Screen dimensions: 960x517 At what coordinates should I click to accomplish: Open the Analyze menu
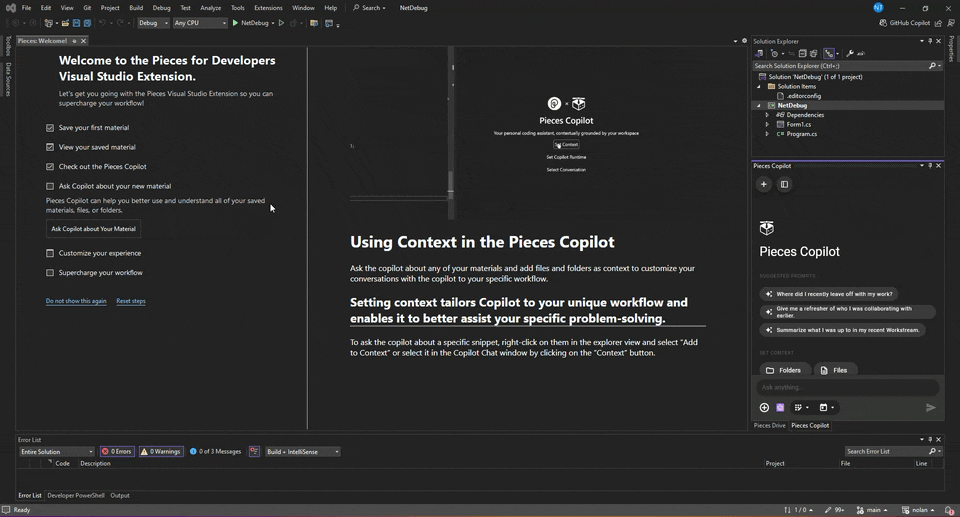(x=211, y=8)
